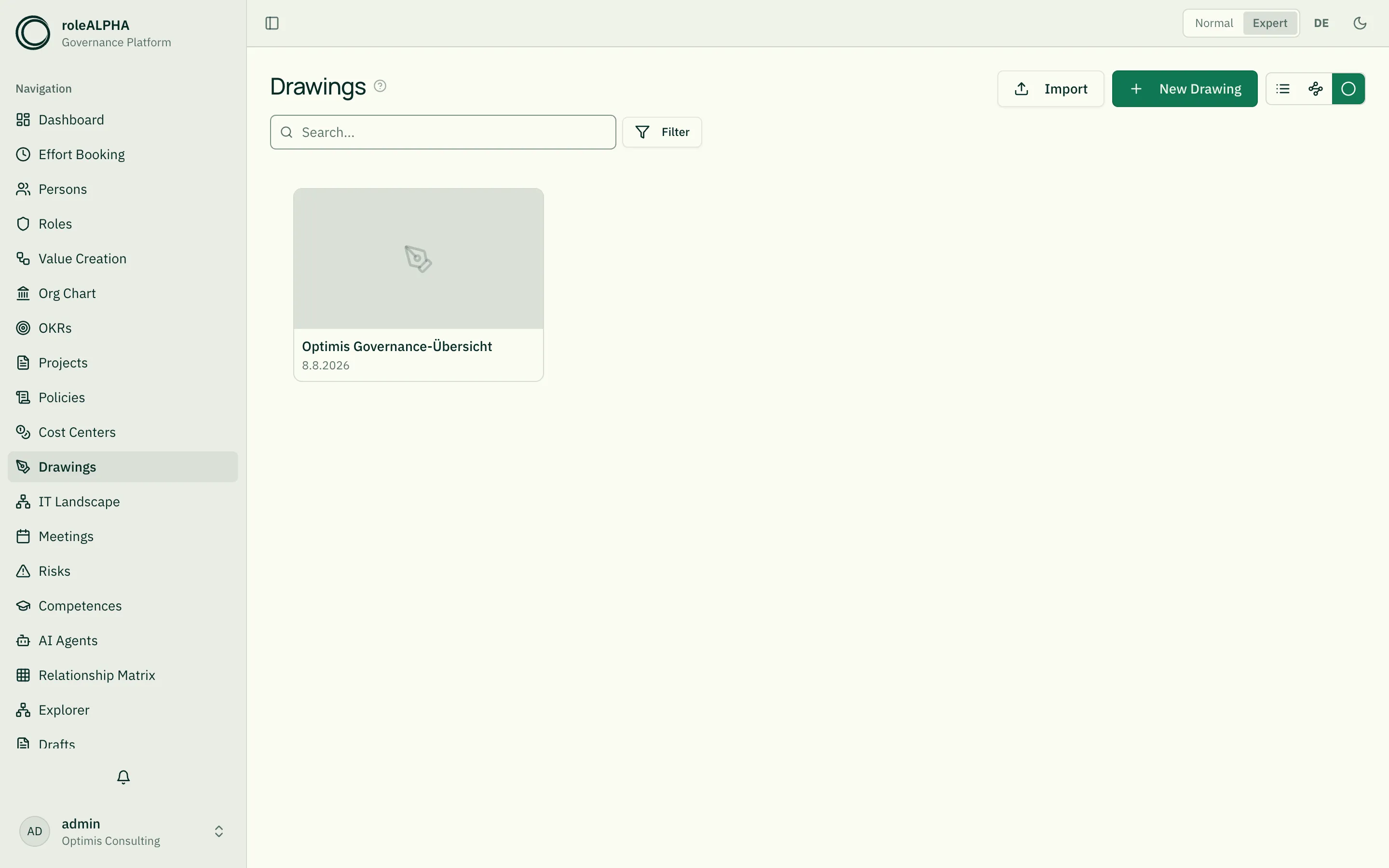Screen dimensions: 1389x868
Task: Click the Import button
Action: pos(1050,89)
